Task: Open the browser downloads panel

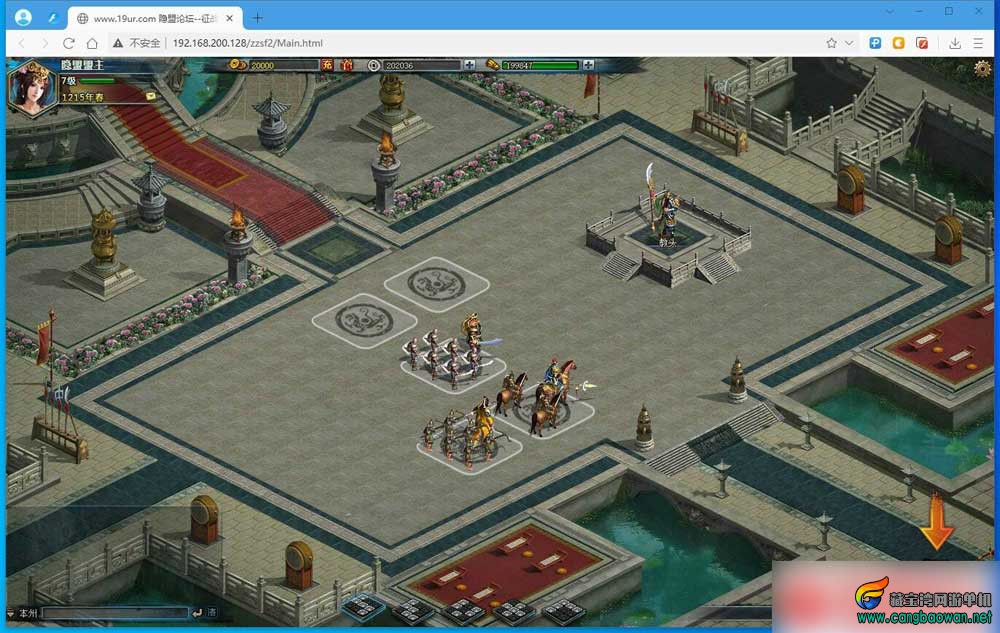Action: coord(955,43)
